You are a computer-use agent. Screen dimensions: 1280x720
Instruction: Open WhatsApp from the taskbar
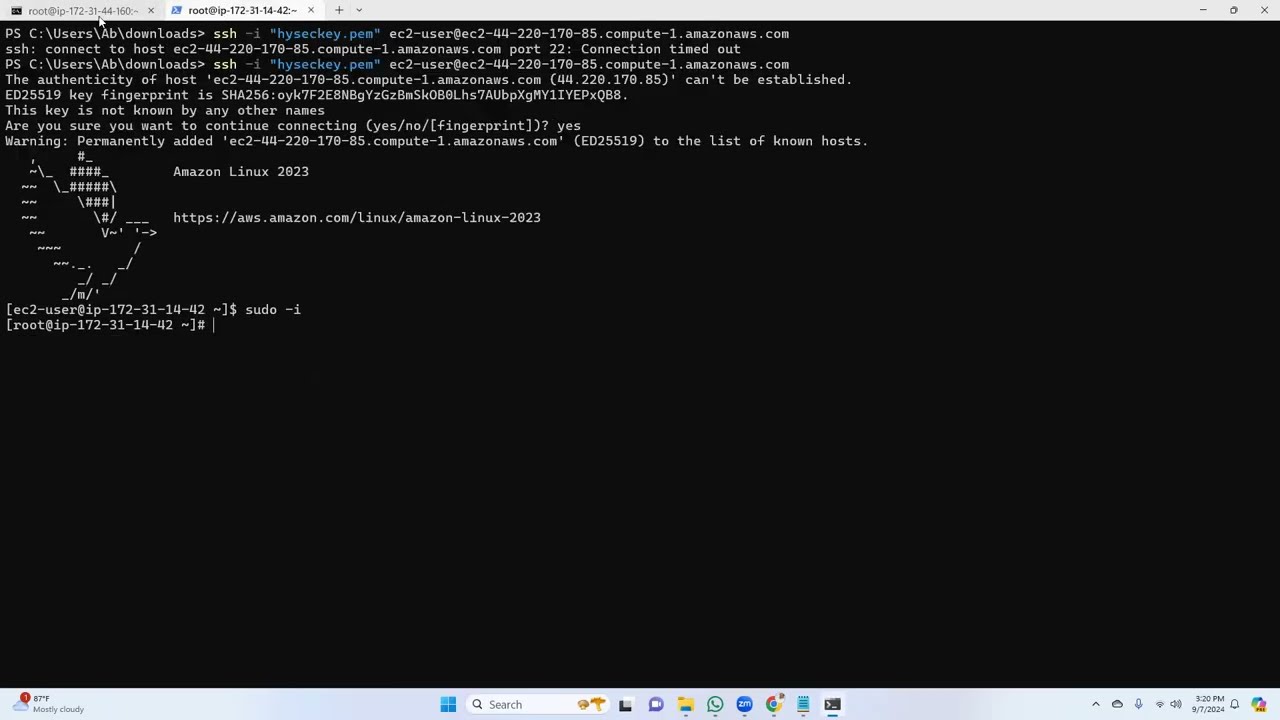pos(714,705)
